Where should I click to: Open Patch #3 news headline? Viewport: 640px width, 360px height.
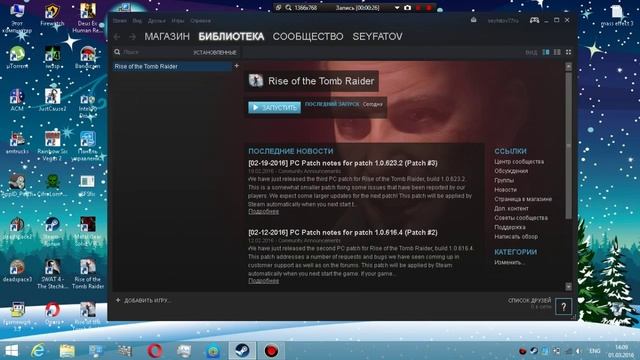[x=343, y=163]
